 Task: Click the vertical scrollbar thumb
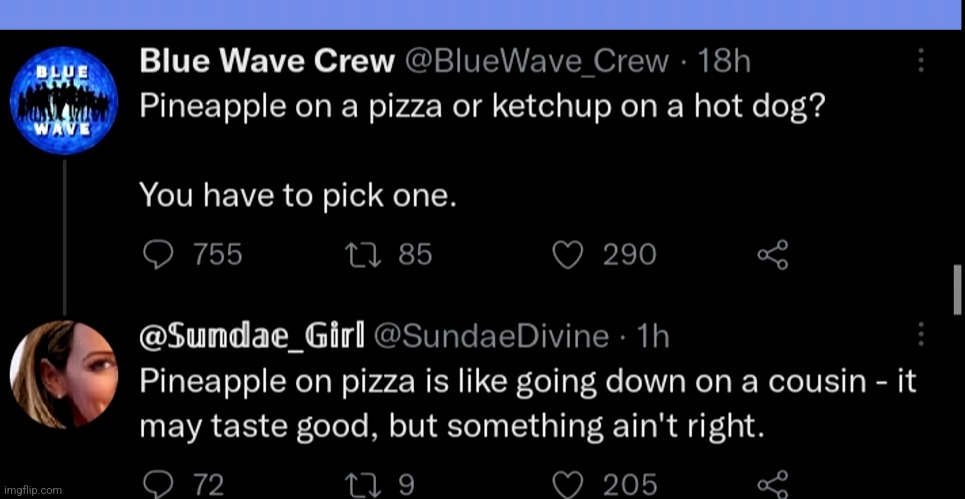coord(958,290)
